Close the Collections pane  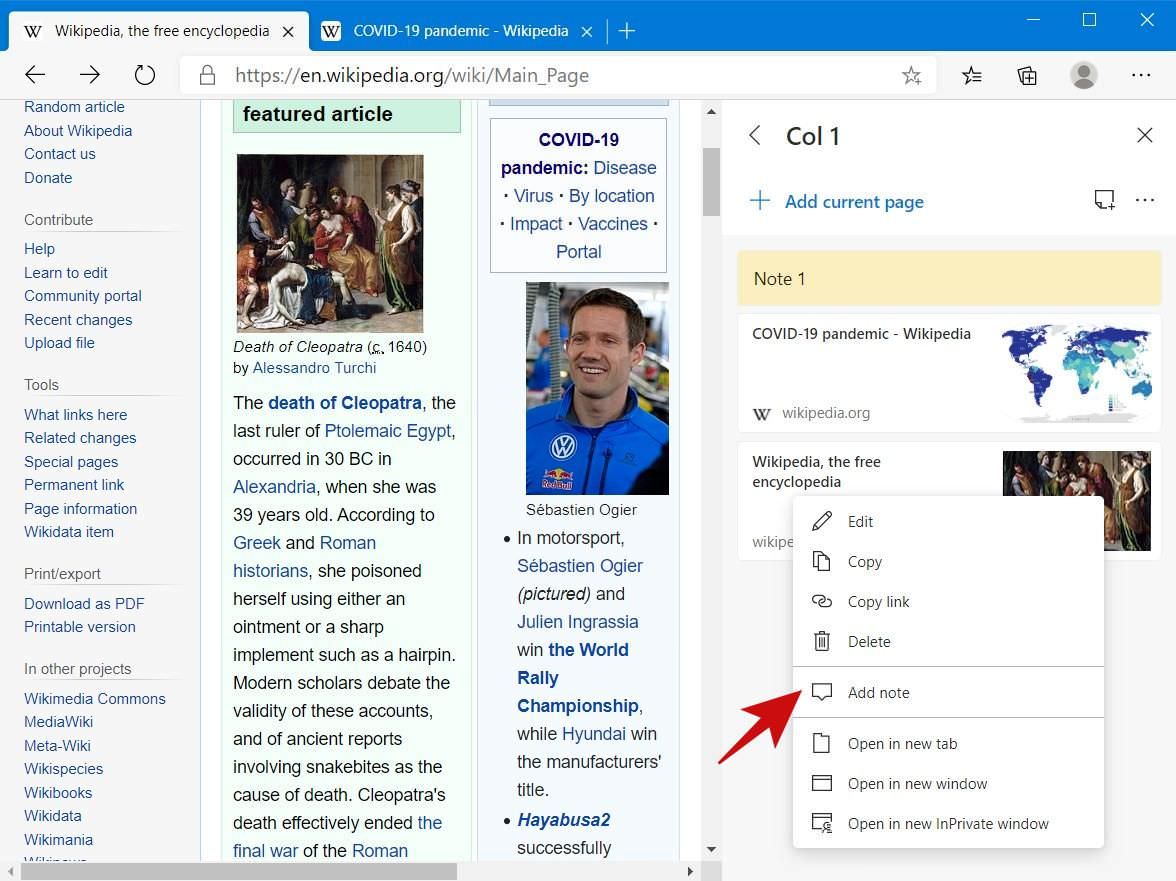point(1144,135)
